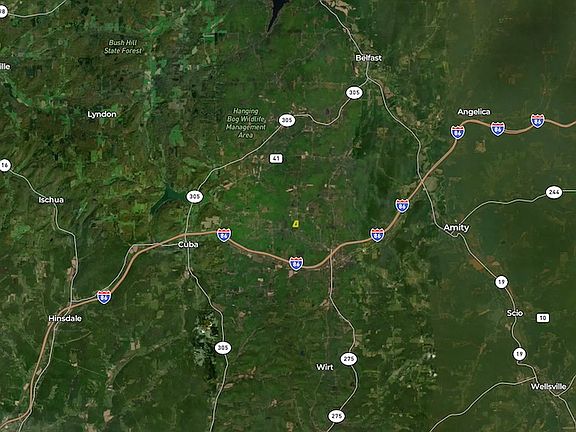
Task: Click the route 244 shield marker
Action: point(554,192)
